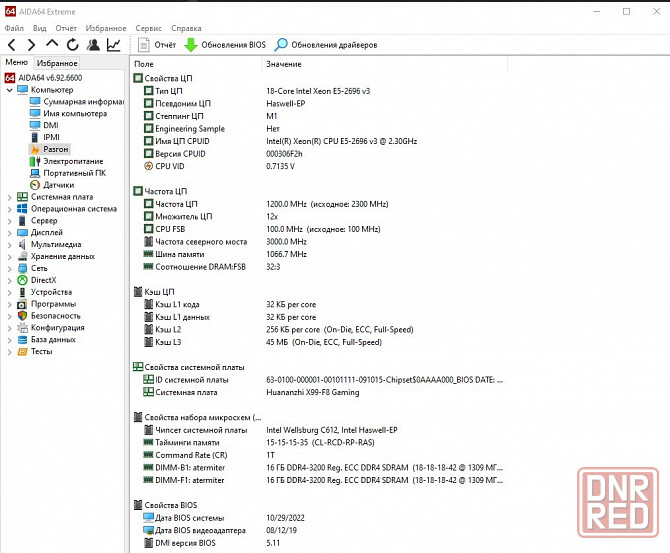
Task: Open the Отчёт menu
Action: pos(66,28)
